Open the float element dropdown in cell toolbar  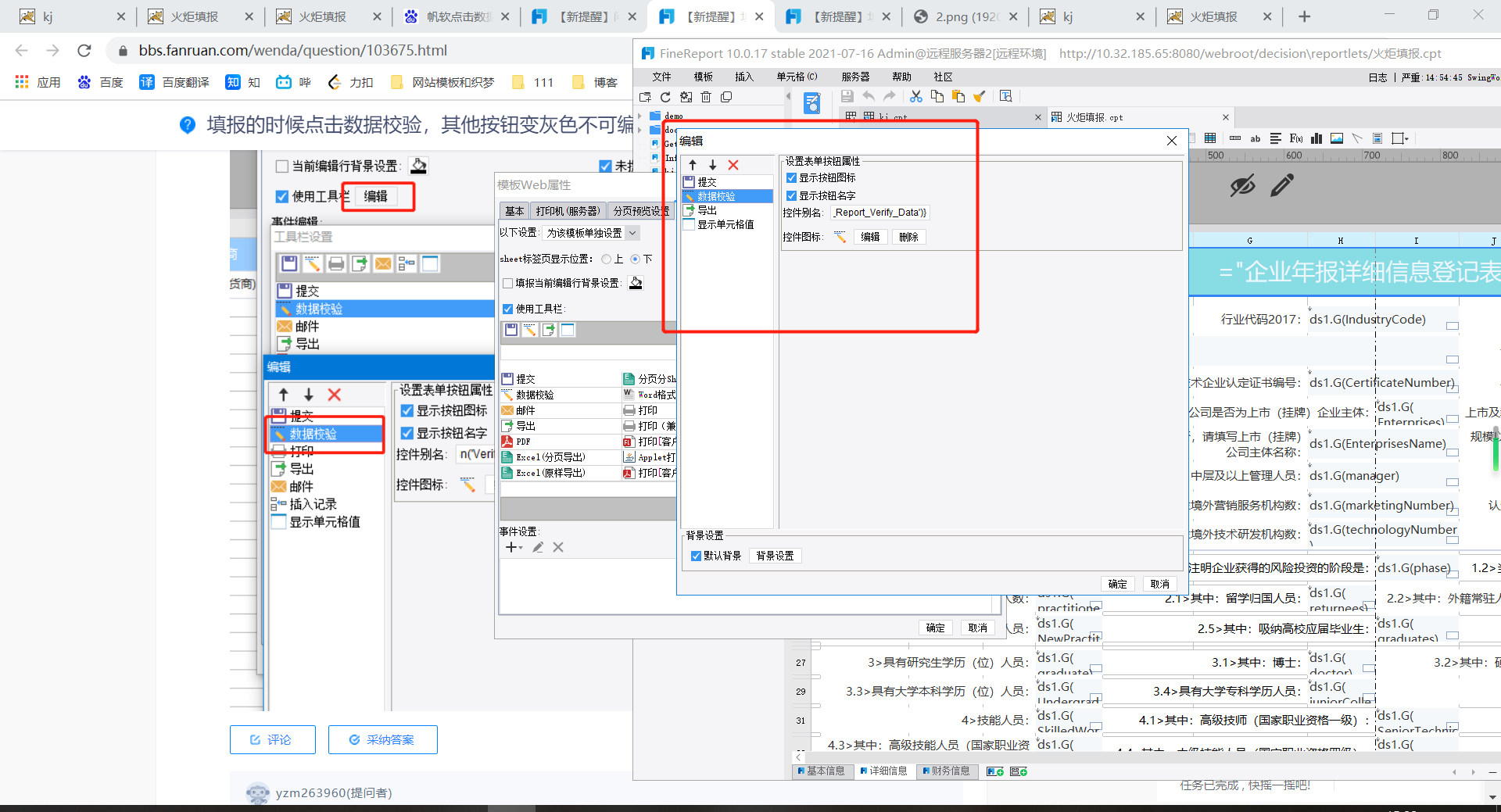pos(1400,138)
